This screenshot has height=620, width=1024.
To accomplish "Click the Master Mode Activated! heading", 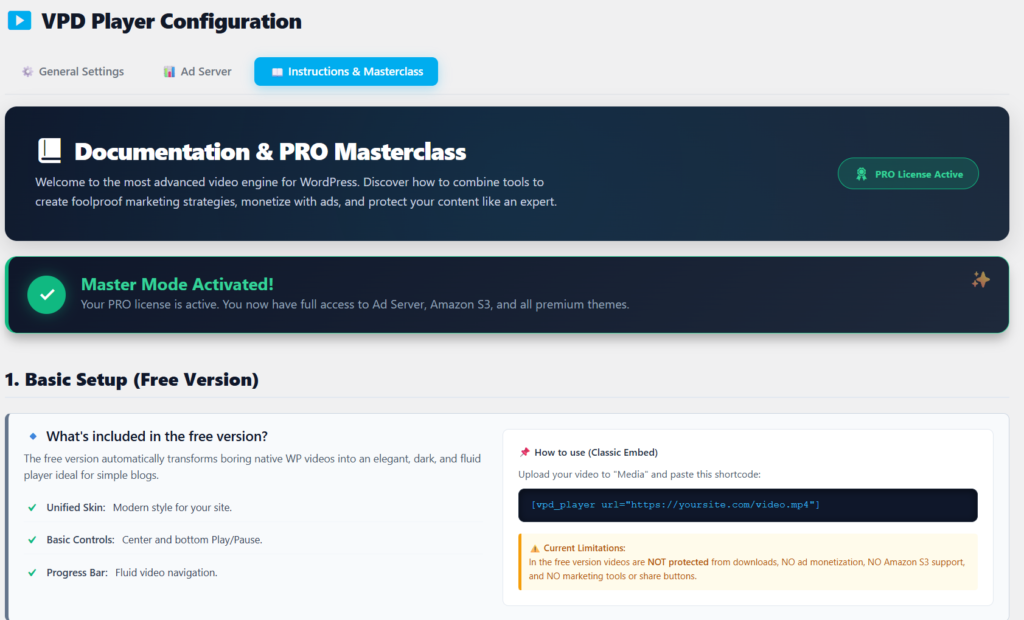I will [177, 284].
